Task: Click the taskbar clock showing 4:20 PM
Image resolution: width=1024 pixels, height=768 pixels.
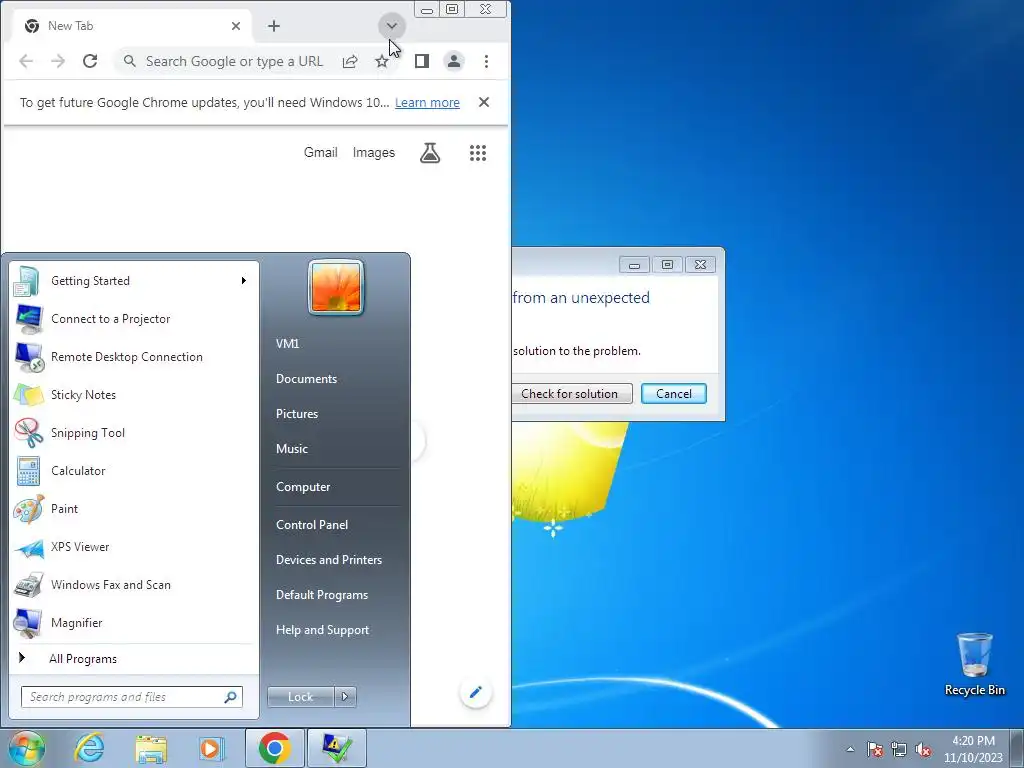Action: 973,749
